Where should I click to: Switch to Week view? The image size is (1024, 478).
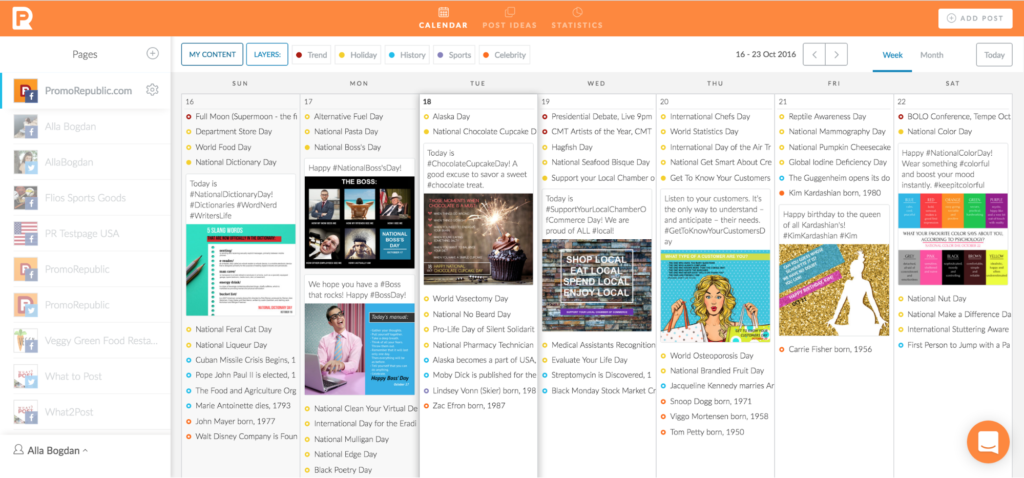[892, 55]
